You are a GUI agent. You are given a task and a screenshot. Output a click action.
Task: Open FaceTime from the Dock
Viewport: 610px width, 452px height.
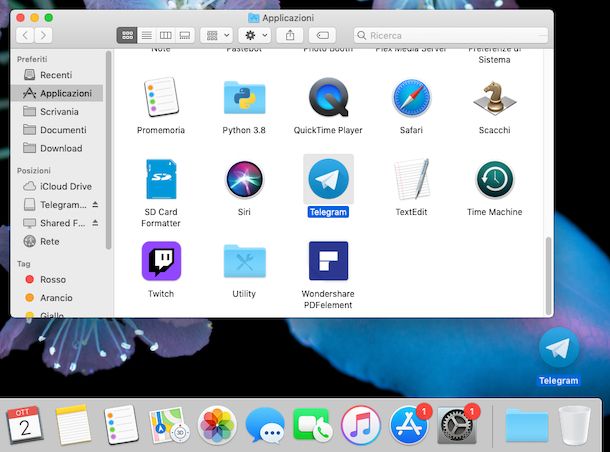click(x=312, y=425)
